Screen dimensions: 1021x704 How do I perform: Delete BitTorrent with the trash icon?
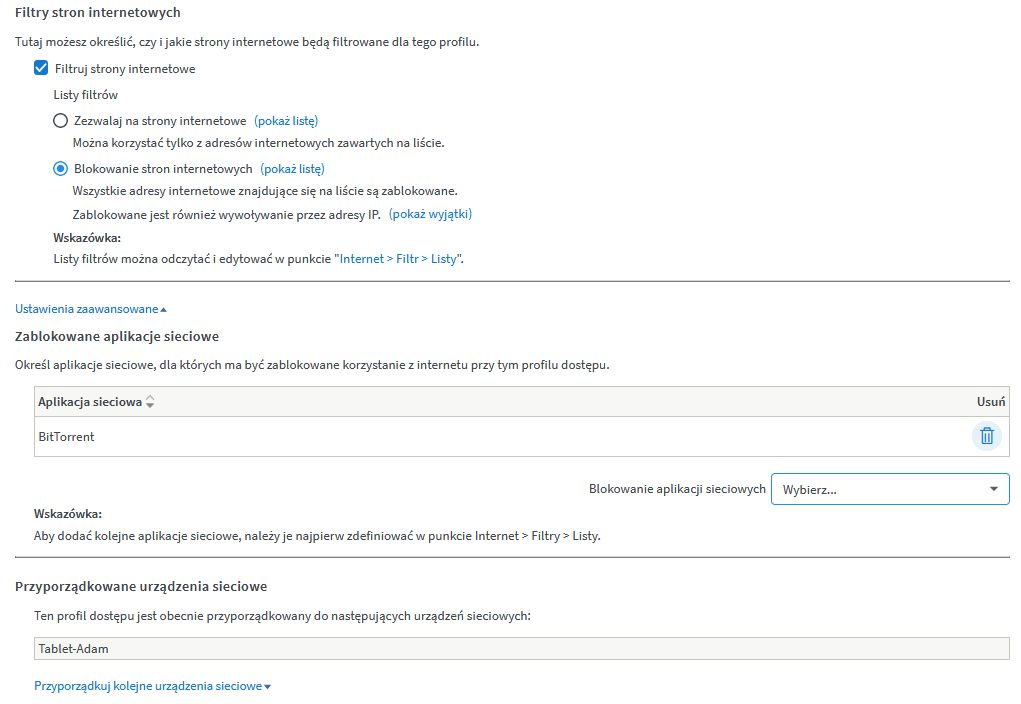coord(986,436)
